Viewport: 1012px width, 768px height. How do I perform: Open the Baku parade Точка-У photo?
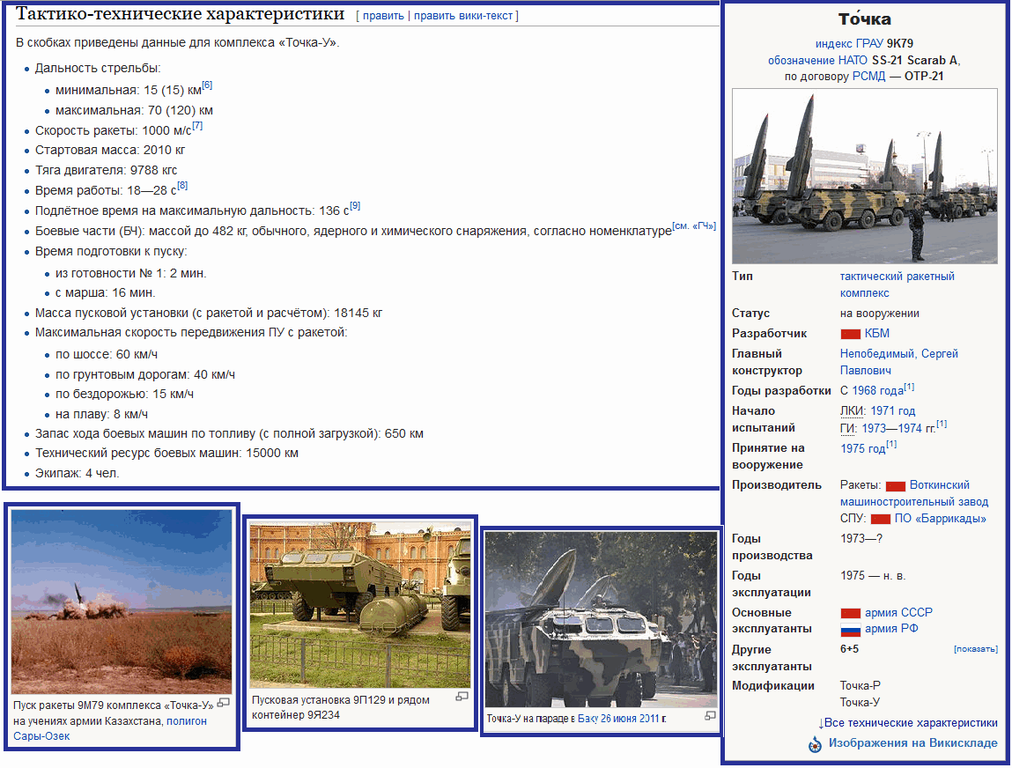point(601,620)
